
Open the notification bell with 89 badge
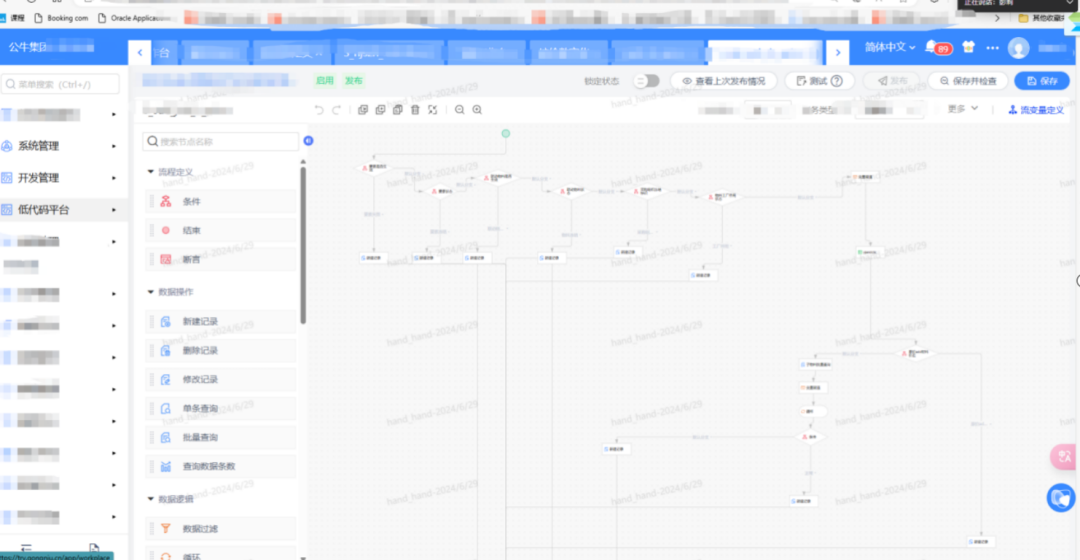(x=932, y=48)
